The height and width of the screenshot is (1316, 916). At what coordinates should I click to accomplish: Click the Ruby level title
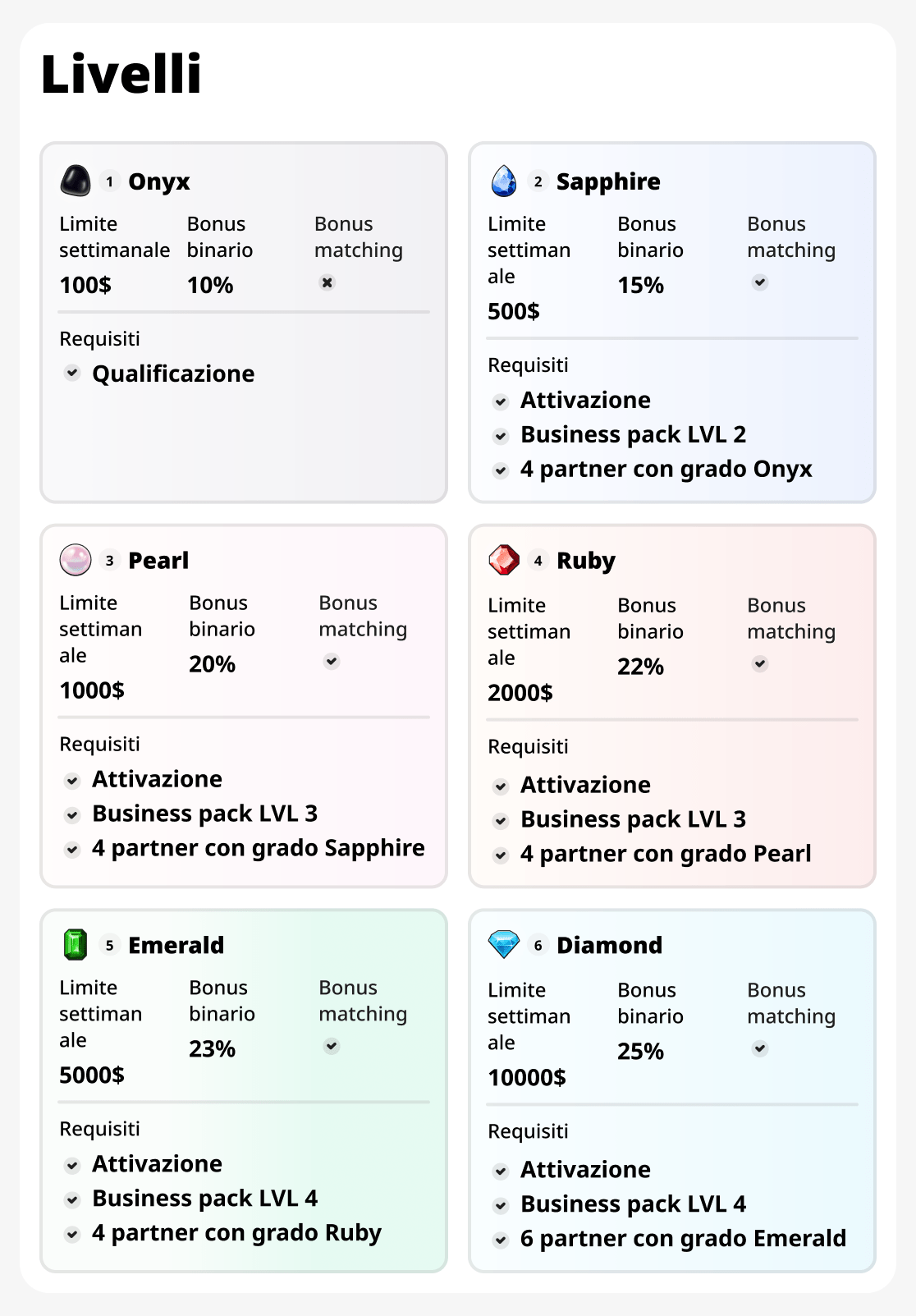coord(586,561)
